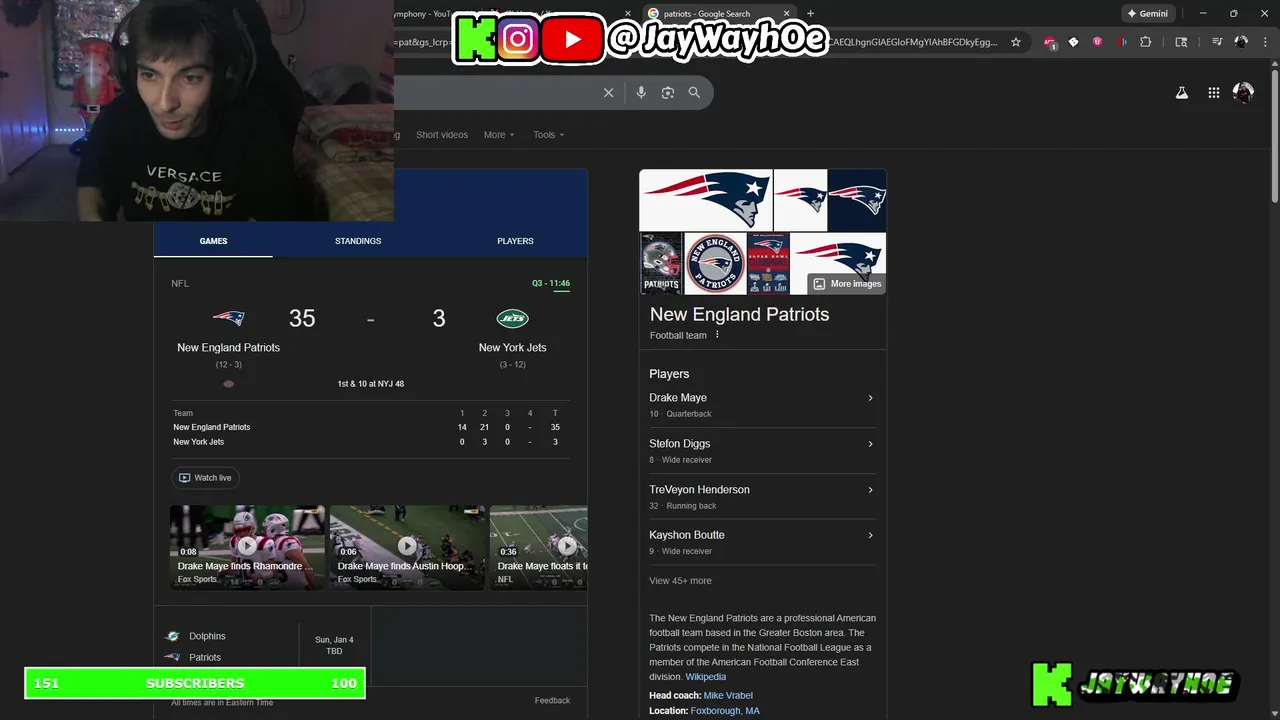This screenshot has width=1280, height=720.
Task: Click the 1st & 10 at NYJ 48 status
Action: tap(371, 384)
